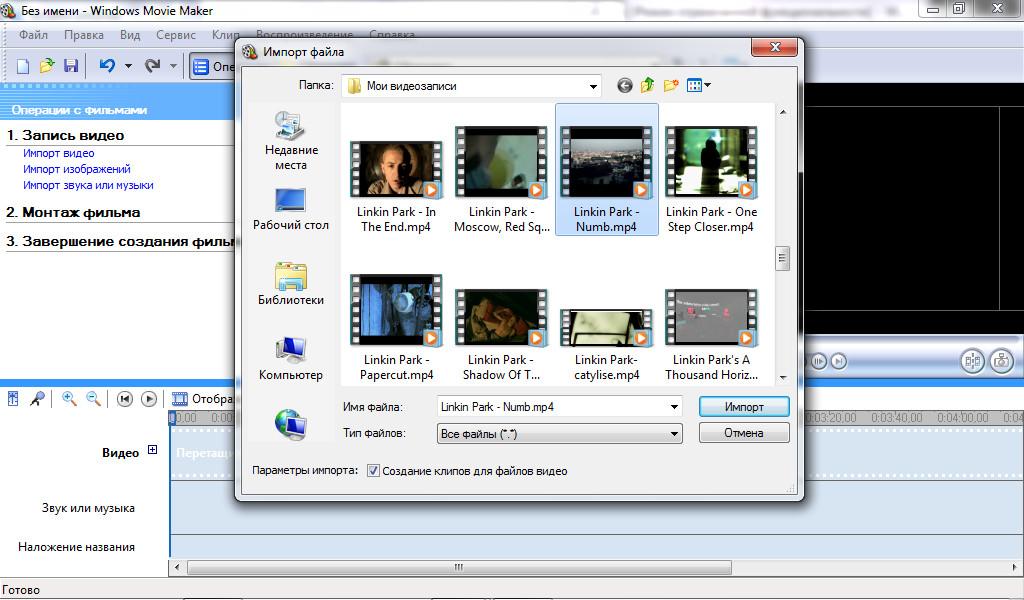Image resolution: width=1024 pixels, height=600 pixels.
Task: Click the timeline horizontal scrollbar thumb
Action: click(x=458, y=567)
